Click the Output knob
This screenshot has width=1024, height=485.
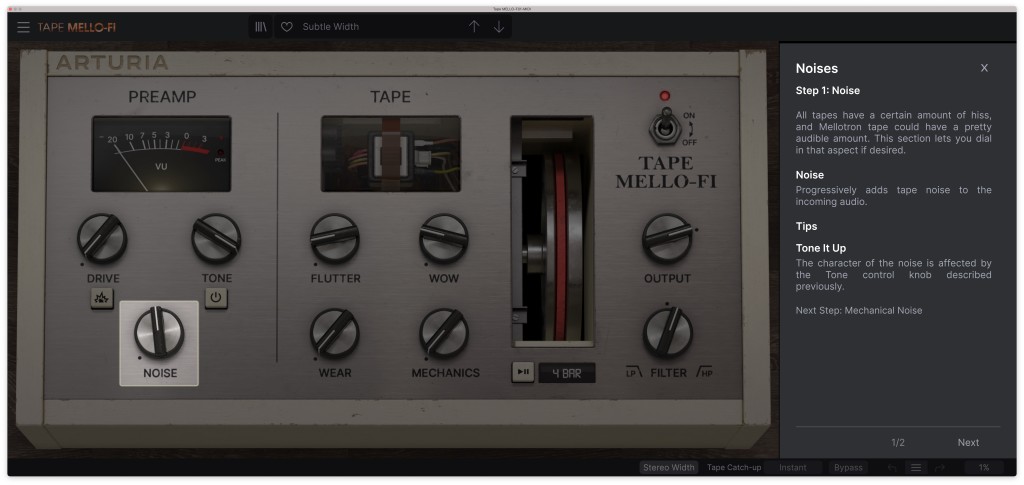click(x=667, y=238)
